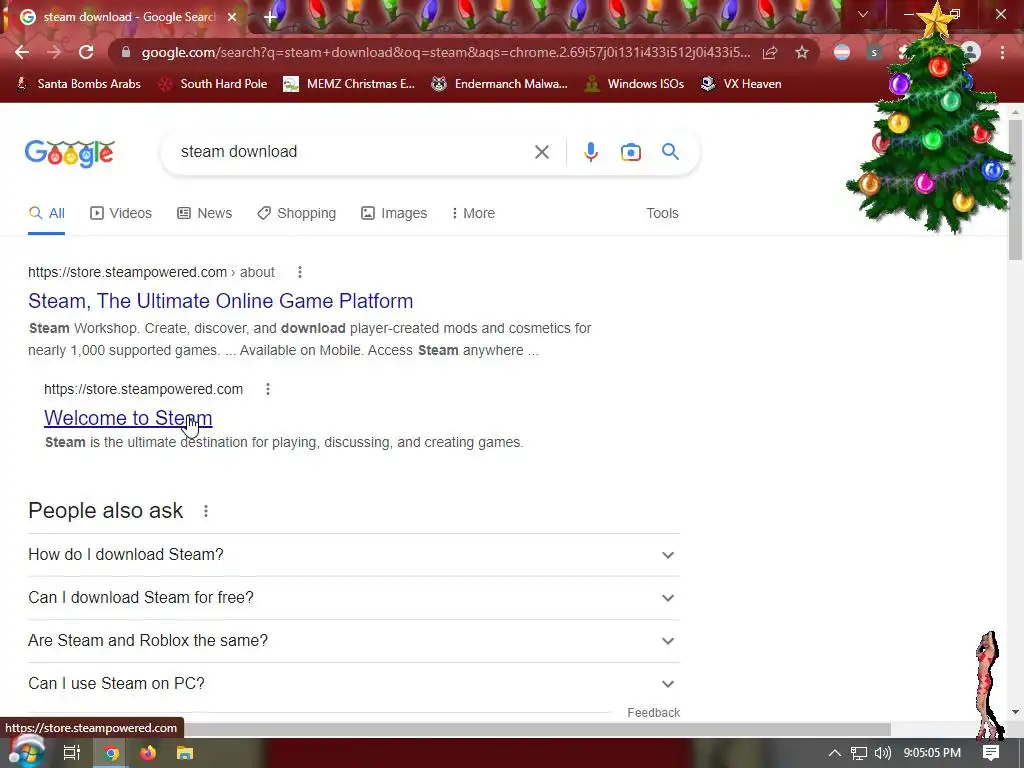Image resolution: width=1024 pixels, height=768 pixels.
Task: Click into the search box text
Action: click(239, 152)
